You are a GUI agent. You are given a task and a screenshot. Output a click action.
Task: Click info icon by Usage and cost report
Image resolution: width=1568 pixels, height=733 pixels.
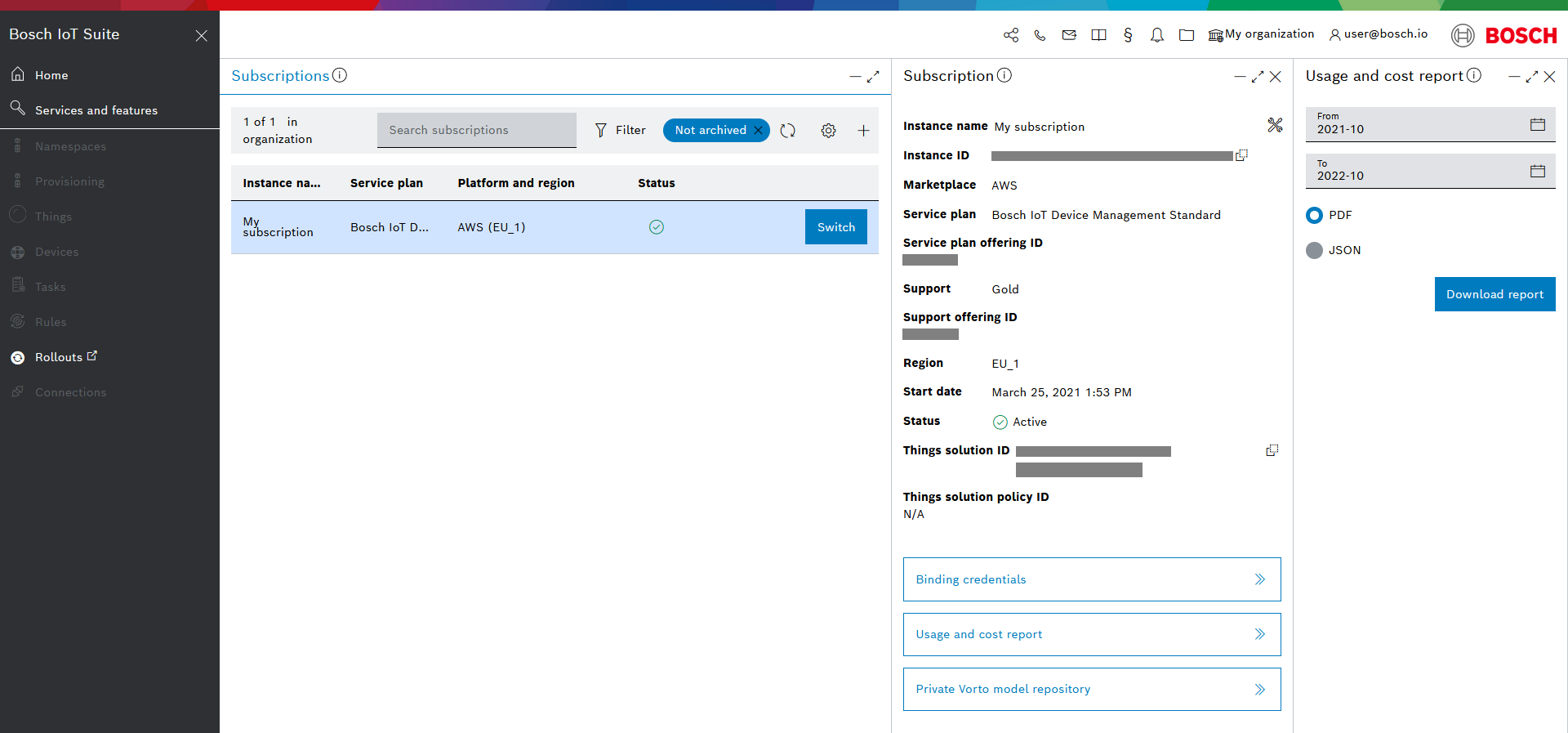1474,75
